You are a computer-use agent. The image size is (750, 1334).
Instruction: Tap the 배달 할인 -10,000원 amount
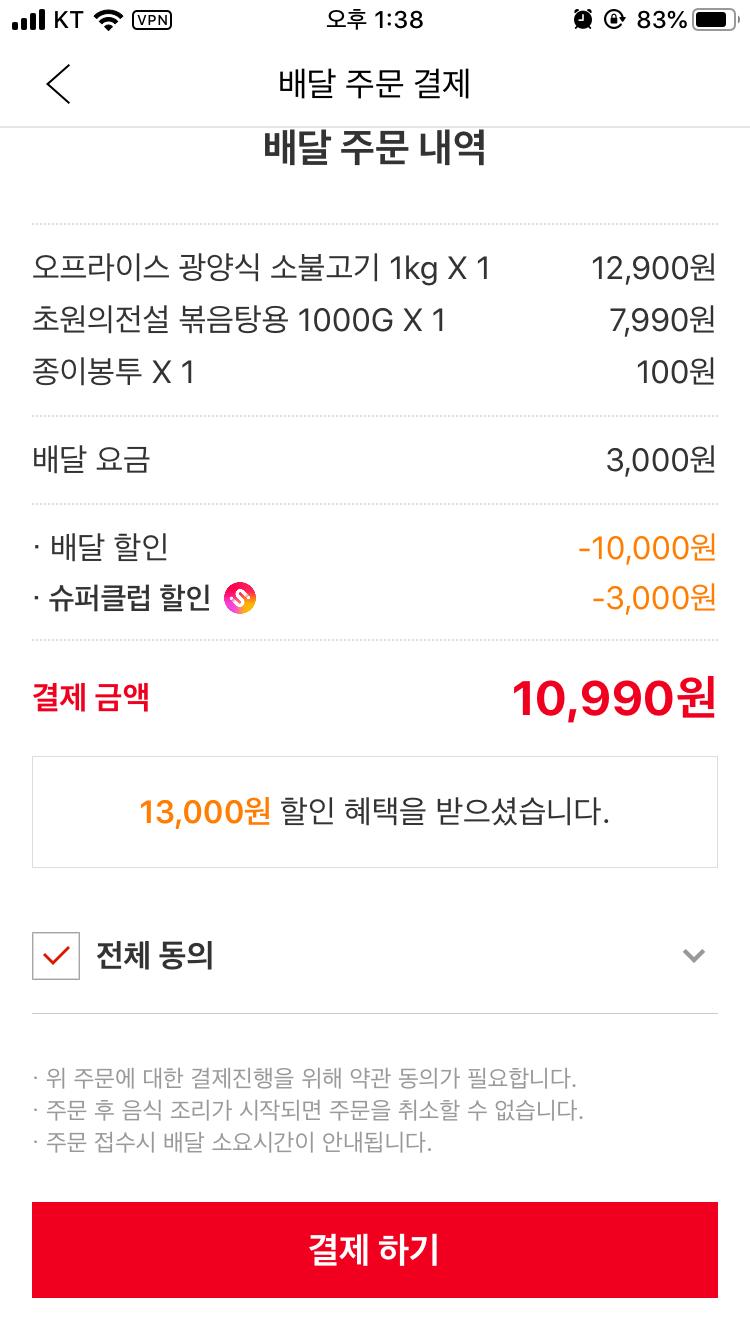pos(647,547)
